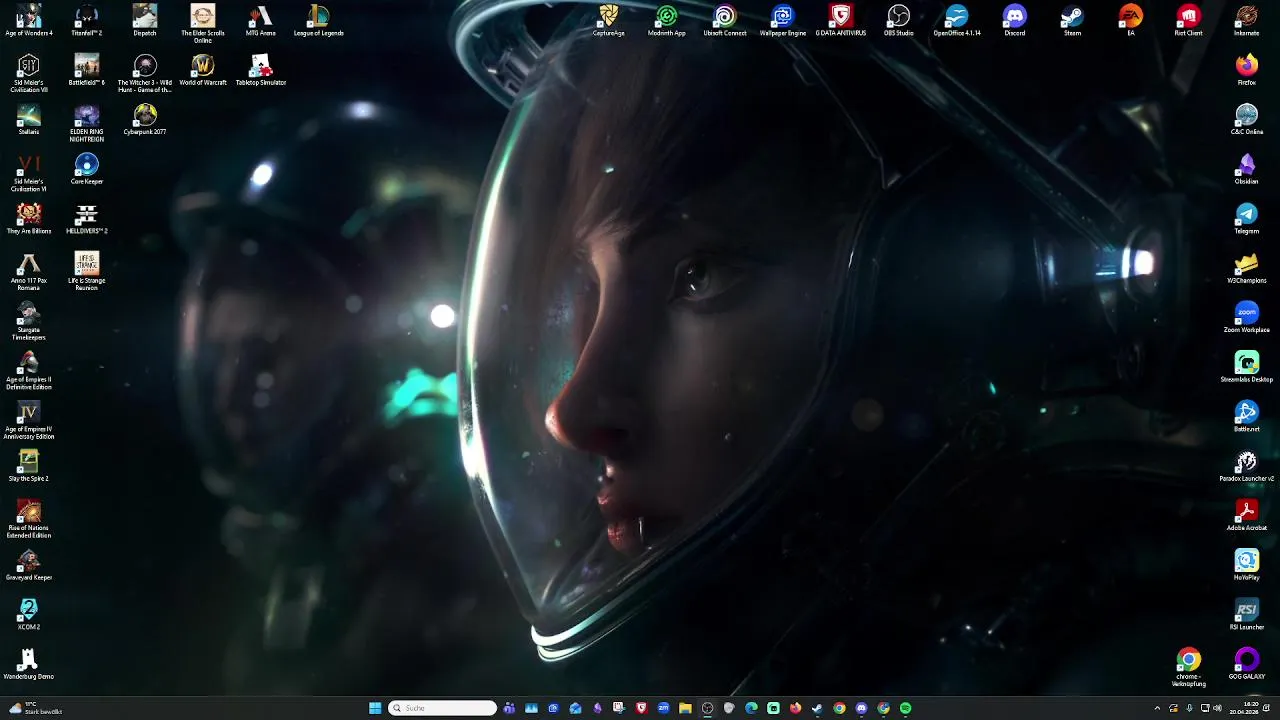The height and width of the screenshot is (720, 1280).
Task: Select the Graveyard Keeper shortcut
Action: [29, 565]
